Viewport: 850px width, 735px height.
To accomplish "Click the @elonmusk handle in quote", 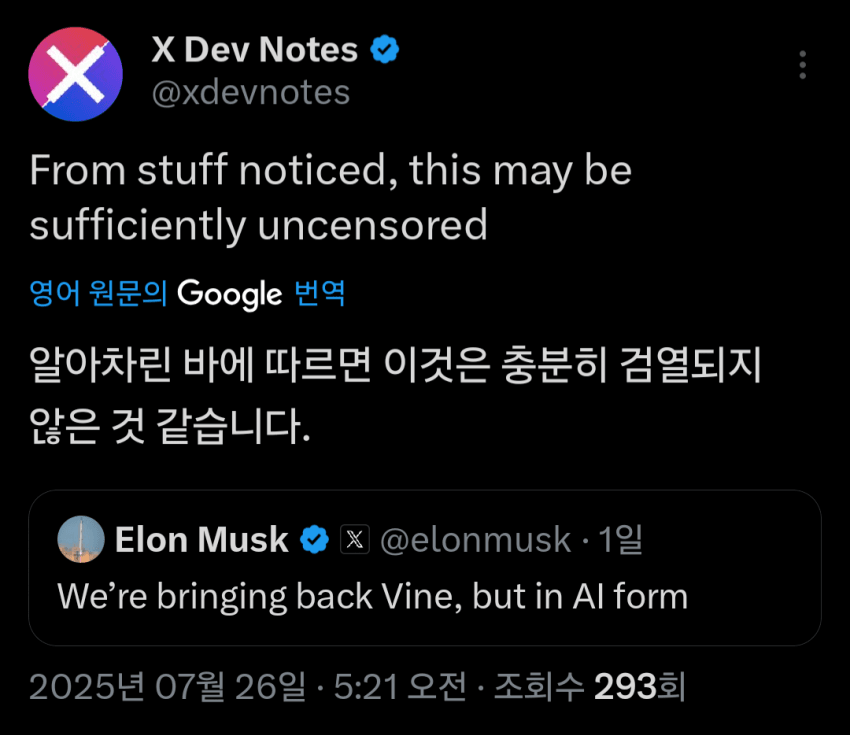I will (x=475, y=540).
